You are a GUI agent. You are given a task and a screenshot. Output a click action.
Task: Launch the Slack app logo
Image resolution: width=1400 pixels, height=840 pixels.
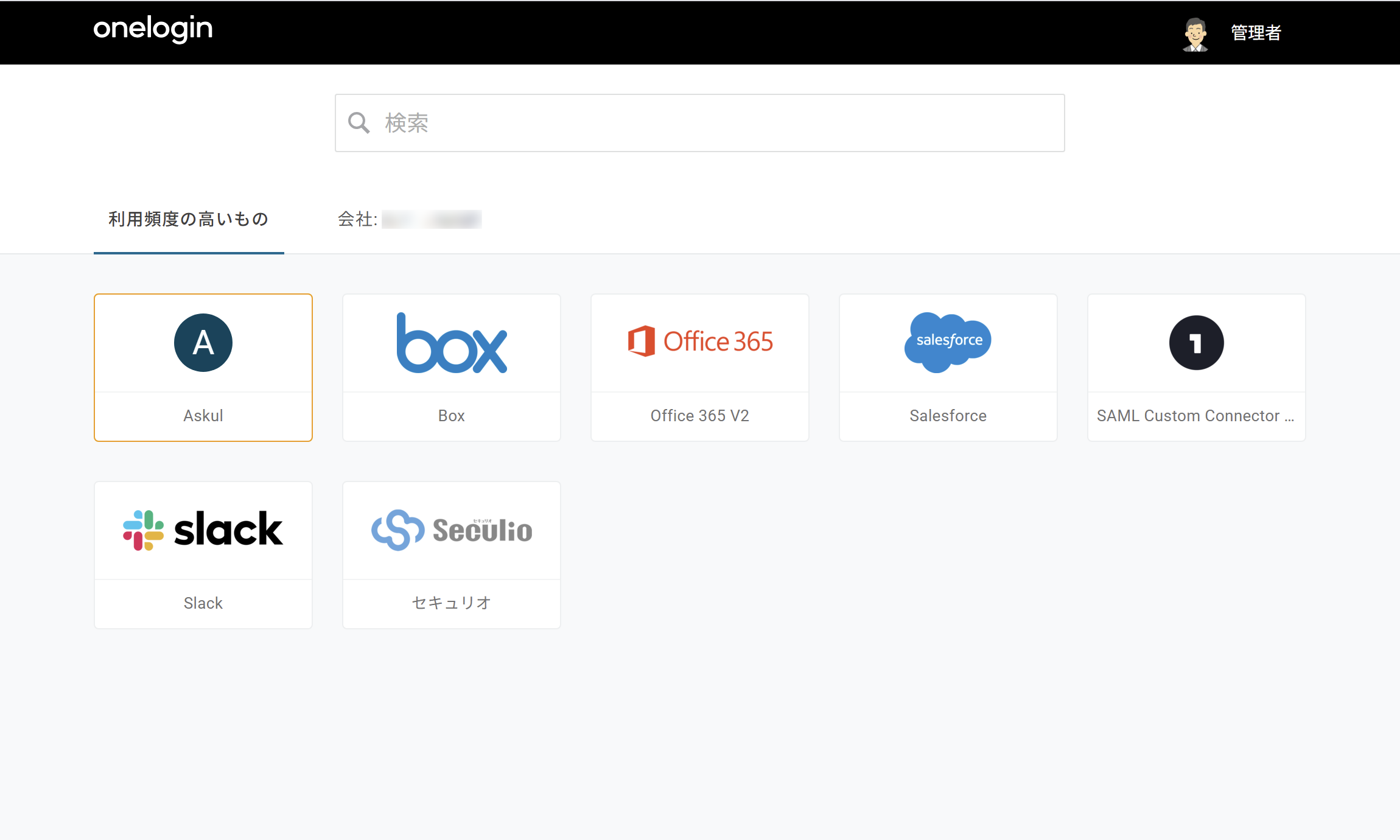[x=203, y=530]
